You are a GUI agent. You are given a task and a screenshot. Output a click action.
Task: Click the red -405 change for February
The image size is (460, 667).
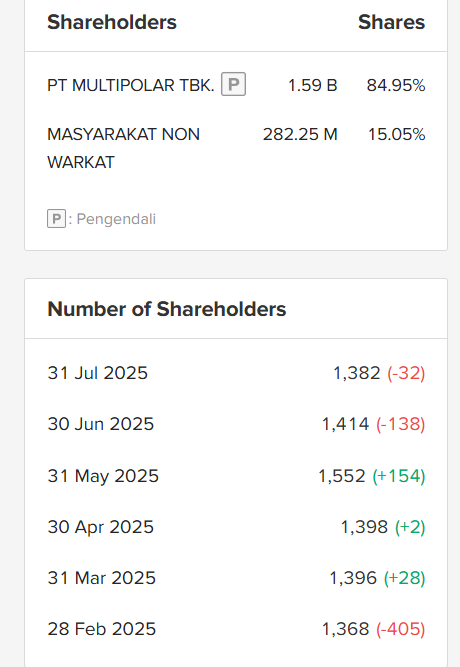click(x=400, y=629)
